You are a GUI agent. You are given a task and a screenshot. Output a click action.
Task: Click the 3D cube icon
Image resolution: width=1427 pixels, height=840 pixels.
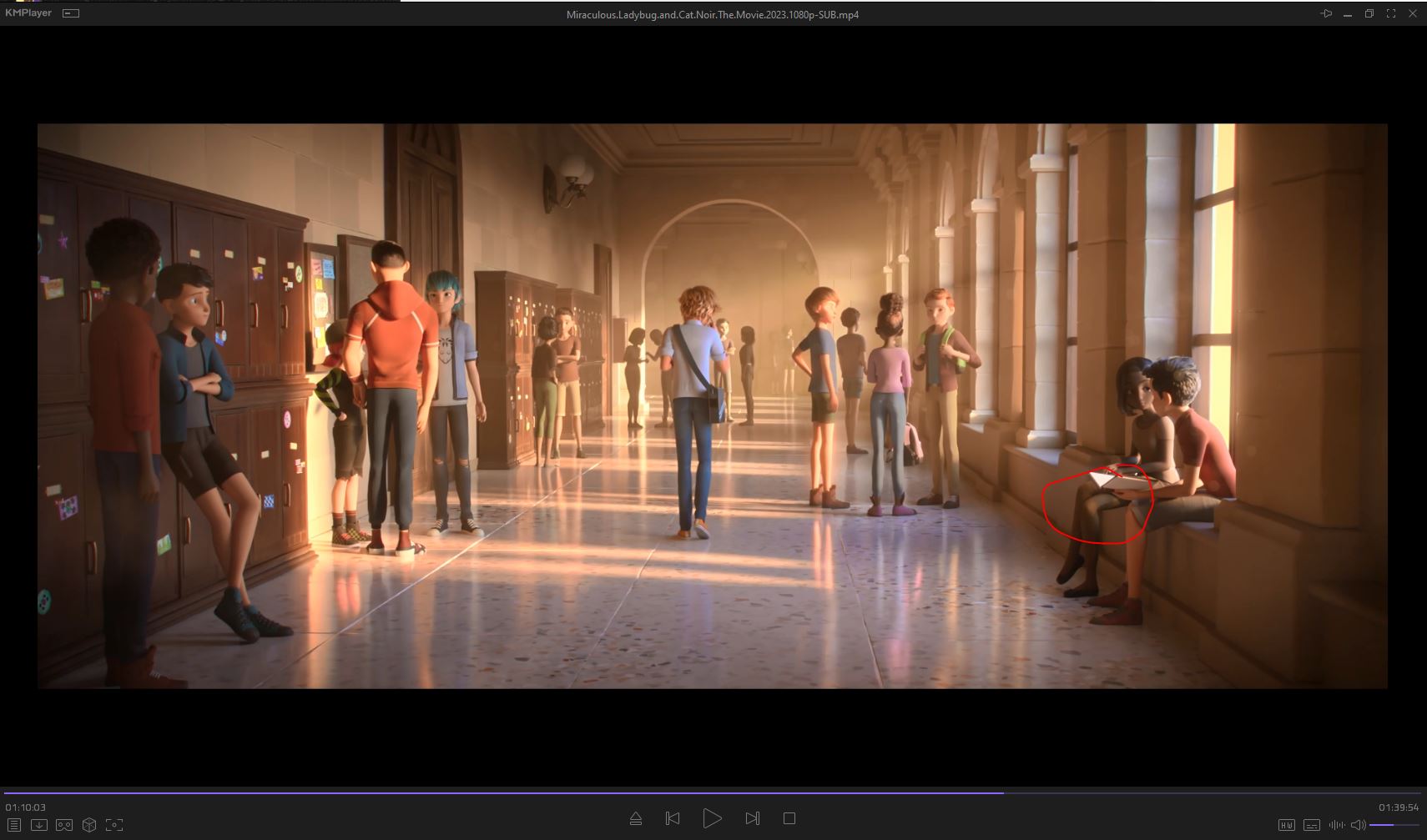pos(89,825)
